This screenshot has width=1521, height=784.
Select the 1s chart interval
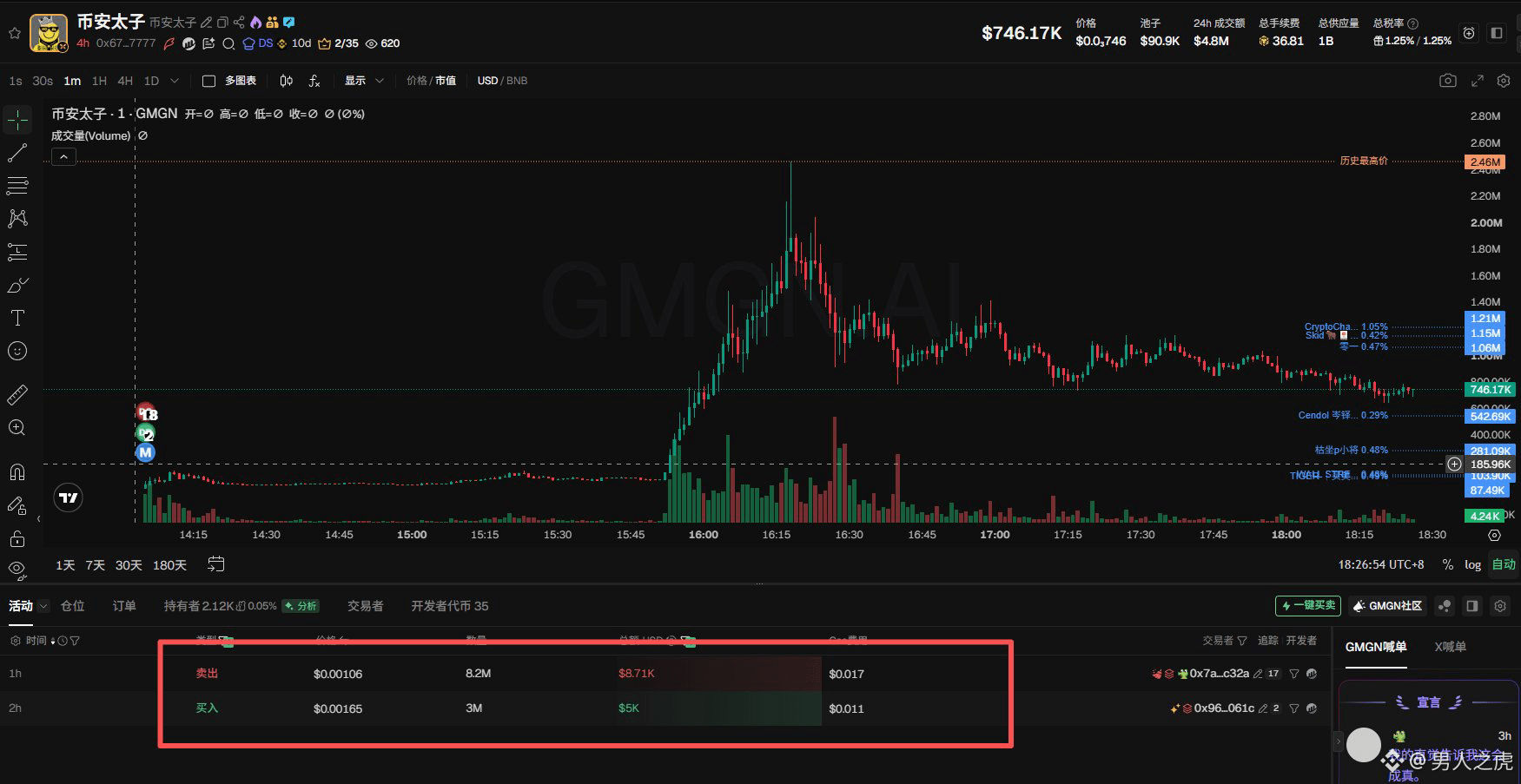pyautogui.click(x=16, y=81)
